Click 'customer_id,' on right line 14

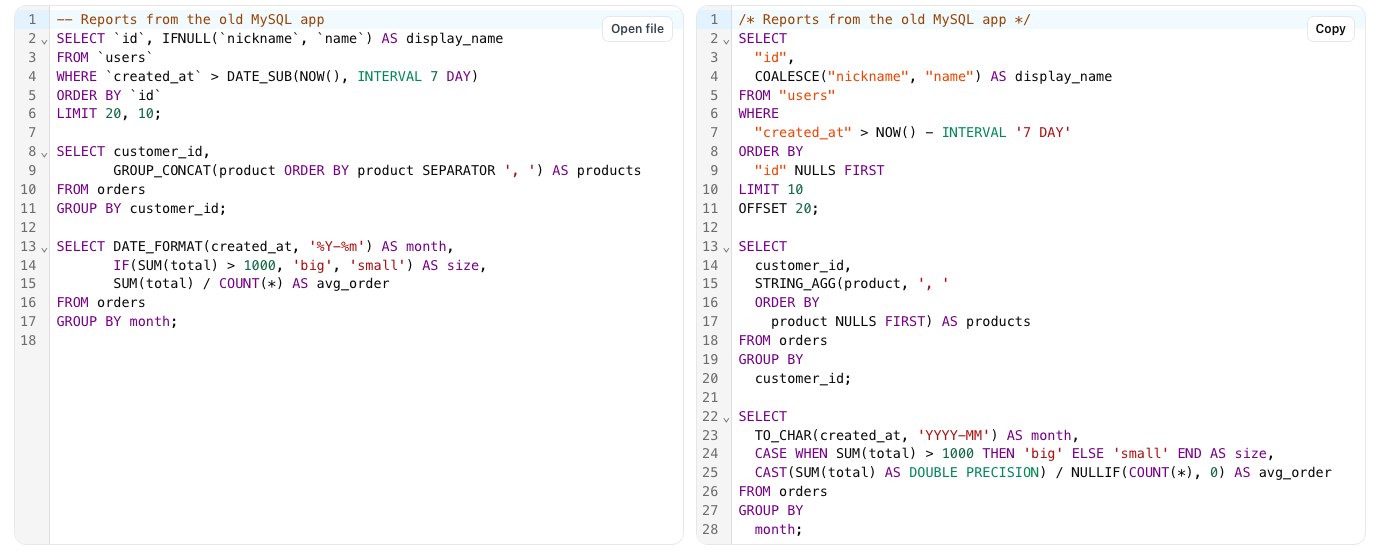[x=803, y=265]
